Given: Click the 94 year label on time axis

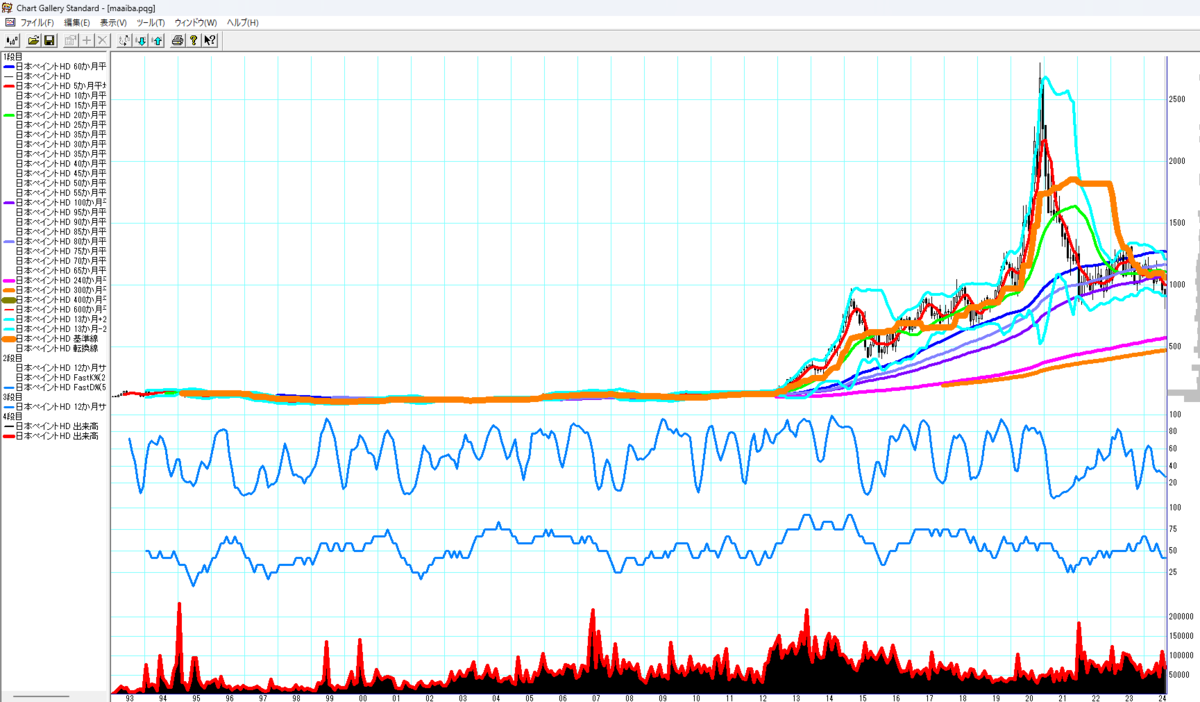Looking at the screenshot, I should (163, 697).
